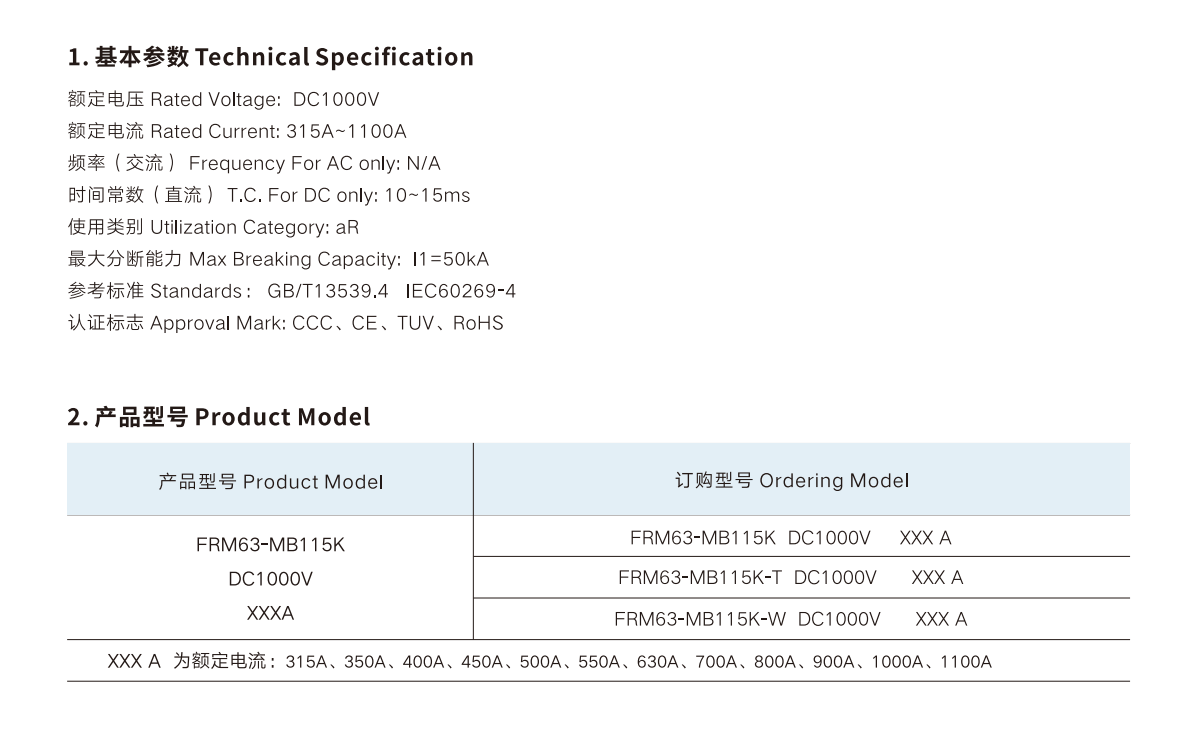Click the XXXA text in product cell
This screenshot has width=1180, height=730.
(x=270, y=613)
